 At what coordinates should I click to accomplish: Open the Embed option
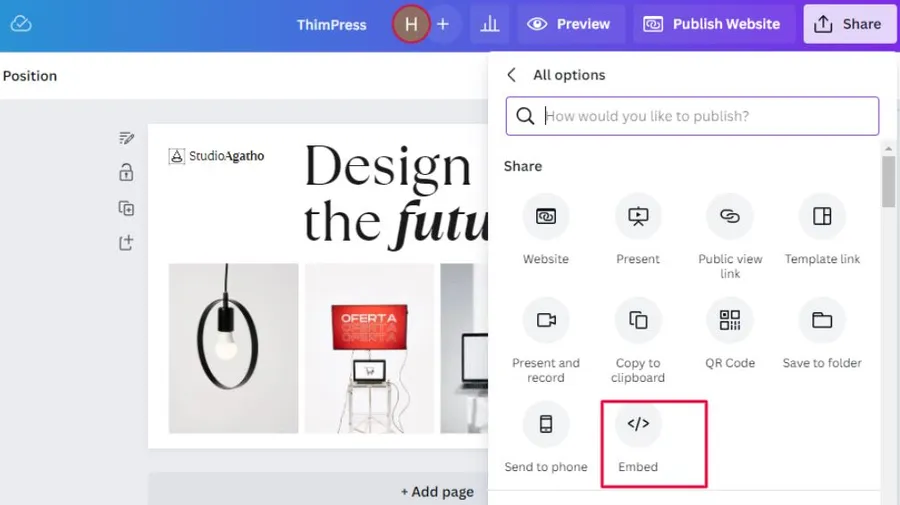tap(638, 425)
